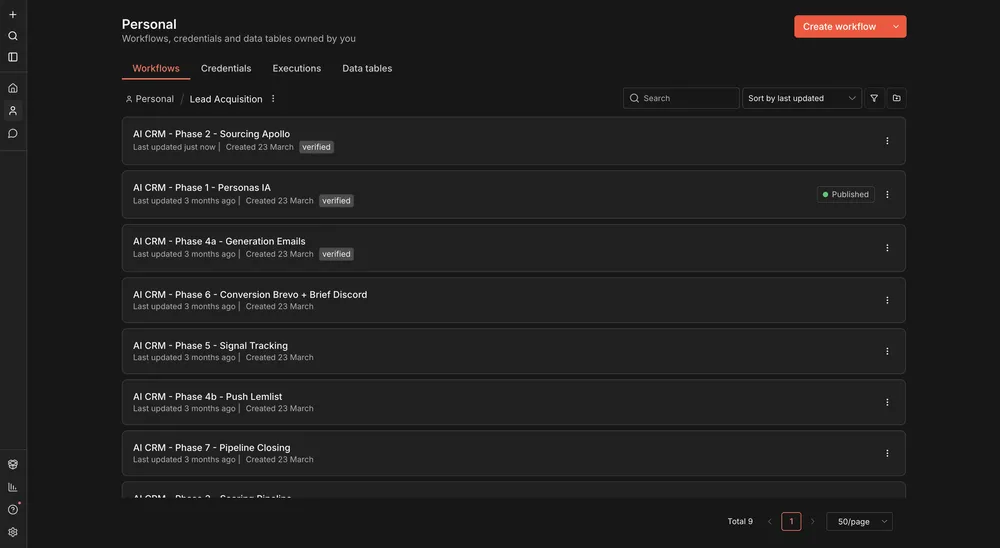
Task: Open AI CRM - Phase 5 - Signal Tracking workflow
Action: 513,352
